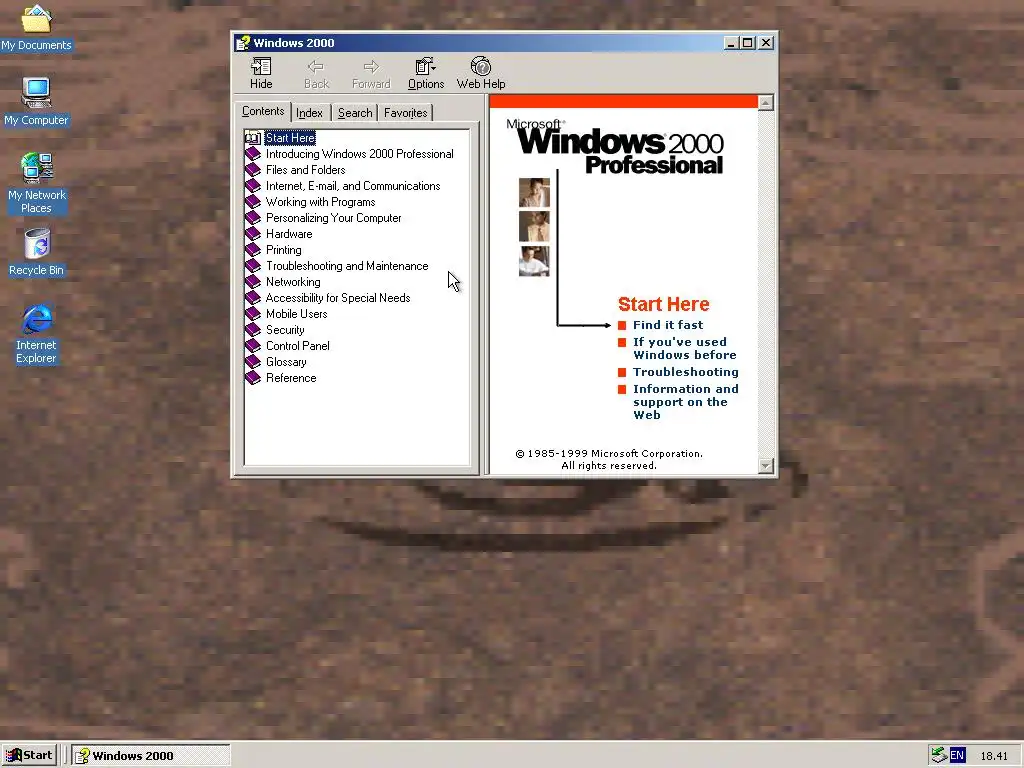The width and height of the screenshot is (1024, 768).
Task: Click the Windows 2000 taskbar button
Action: [151, 756]
